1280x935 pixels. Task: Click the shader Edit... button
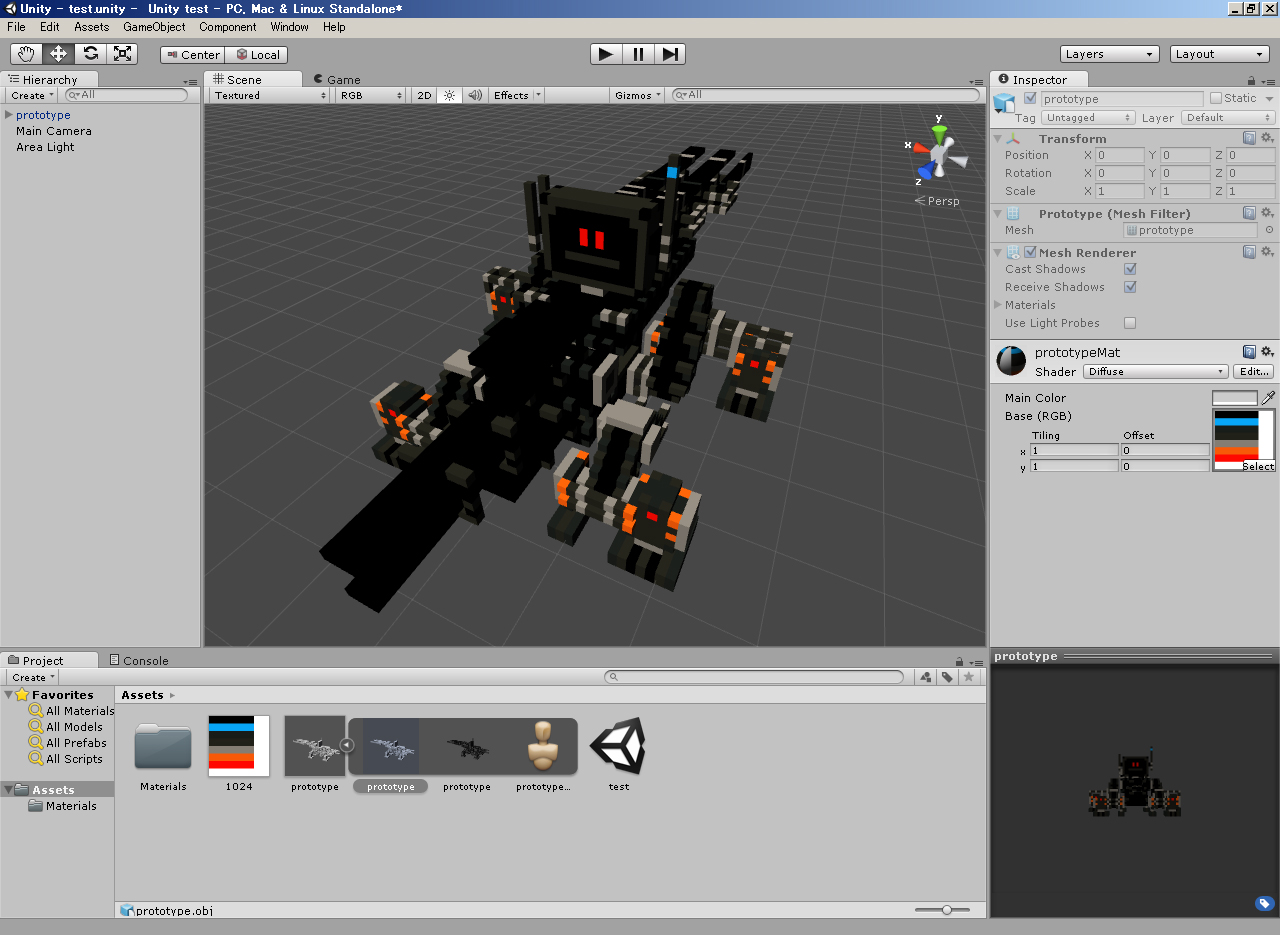1254,371
